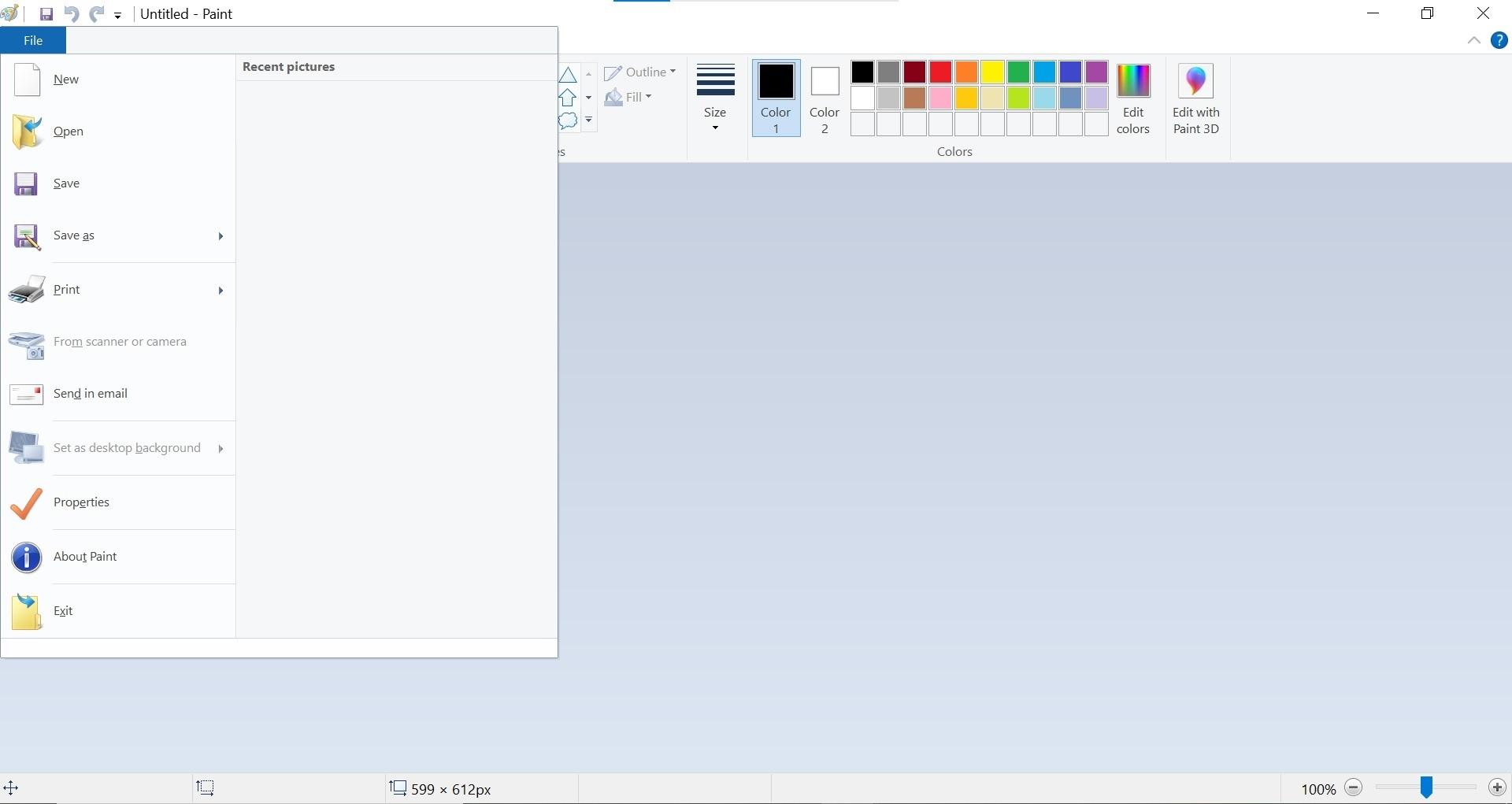
Task: Pick the green color swatch
Action: click(1018, 72)
